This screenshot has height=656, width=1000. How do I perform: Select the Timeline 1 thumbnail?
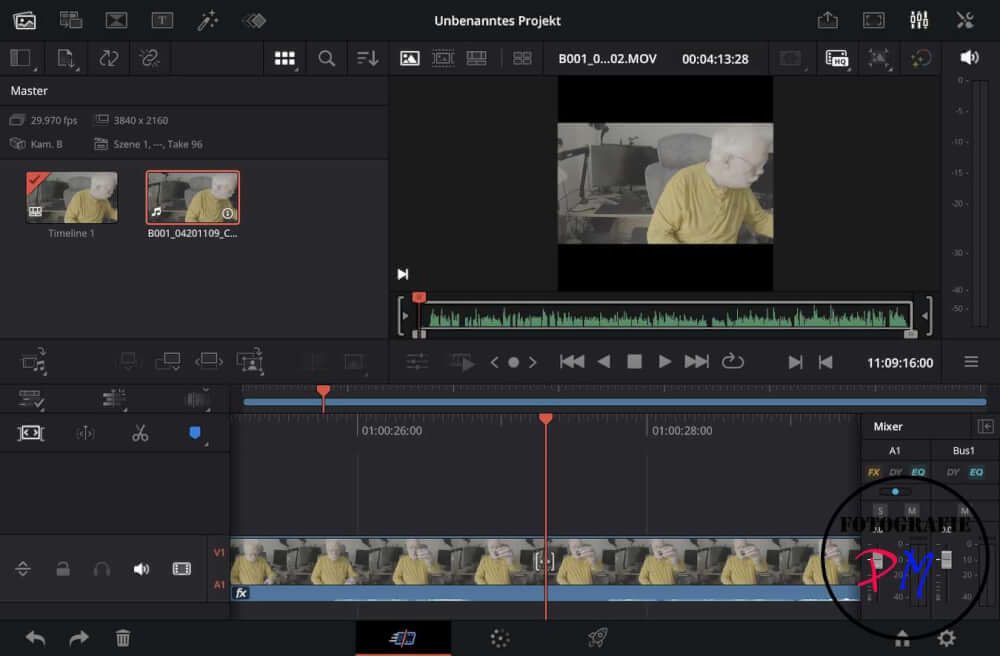coord(71,197)
